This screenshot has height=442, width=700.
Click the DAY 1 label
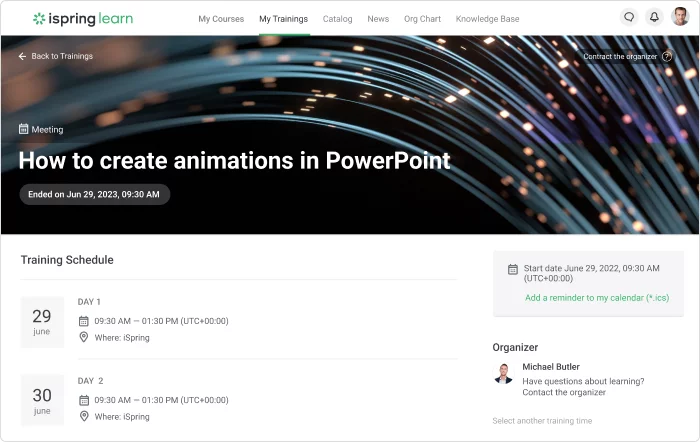tap(89, 302)
